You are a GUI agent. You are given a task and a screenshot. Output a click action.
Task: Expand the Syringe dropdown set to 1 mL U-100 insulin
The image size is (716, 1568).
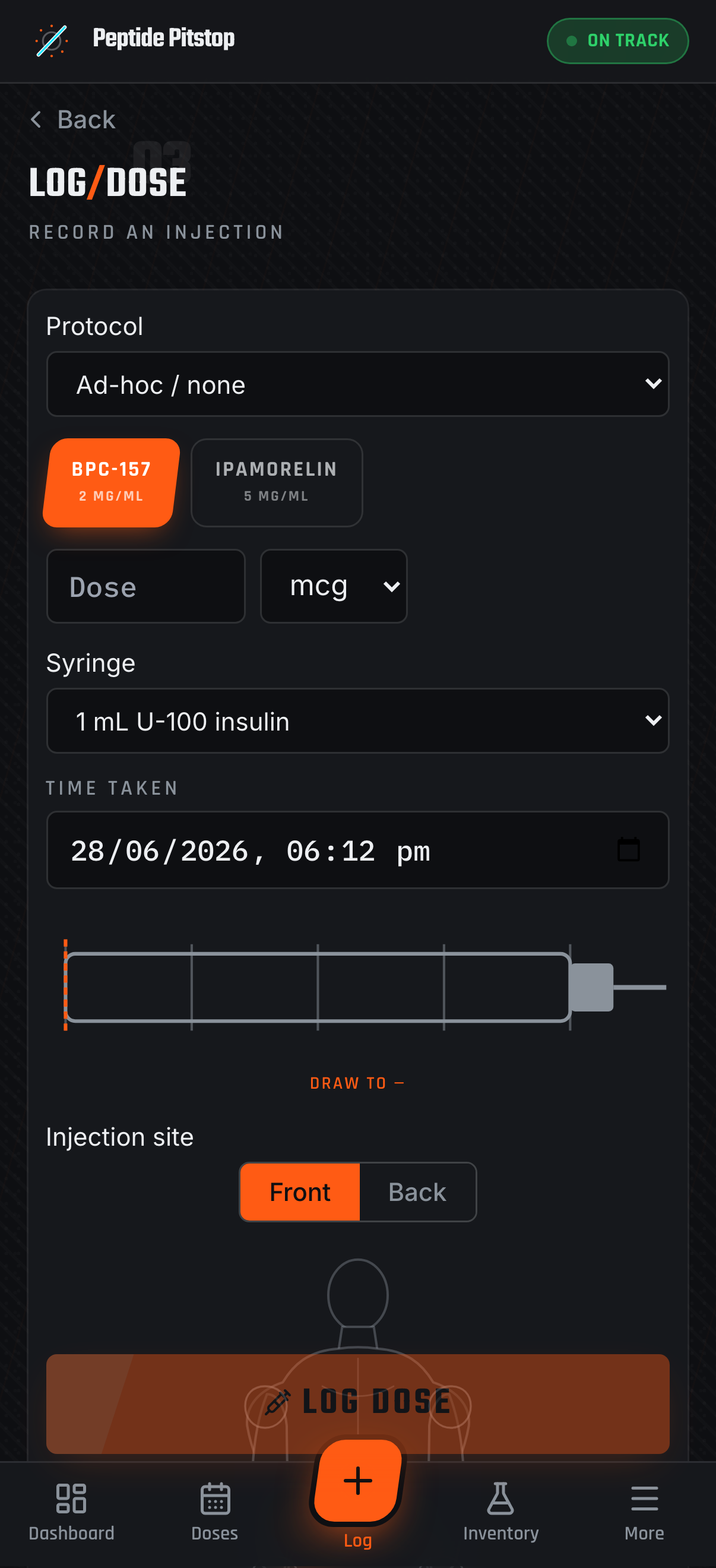pos(357,720)
